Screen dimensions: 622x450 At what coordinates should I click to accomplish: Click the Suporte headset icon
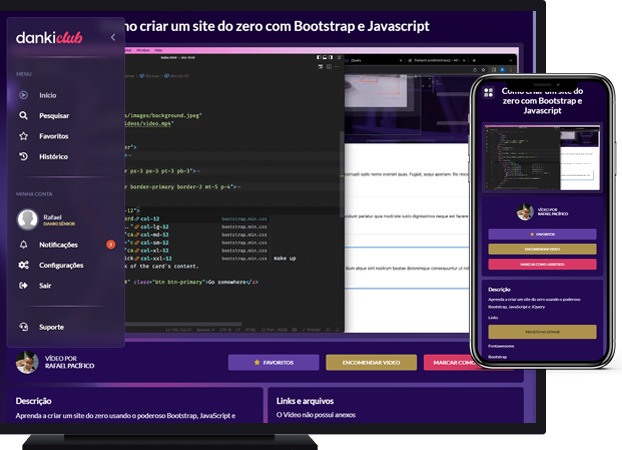(x=23, y=327)
